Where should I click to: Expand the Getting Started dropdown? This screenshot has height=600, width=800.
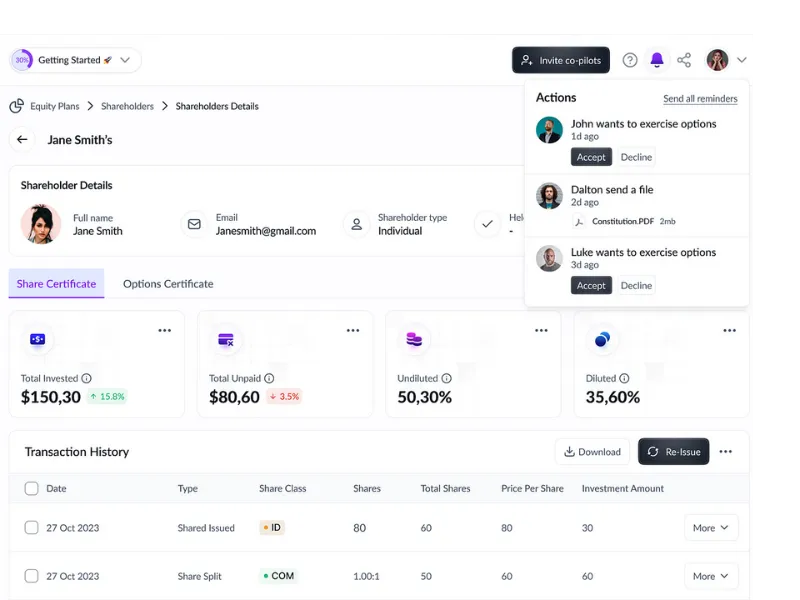(x=125, y=60)
